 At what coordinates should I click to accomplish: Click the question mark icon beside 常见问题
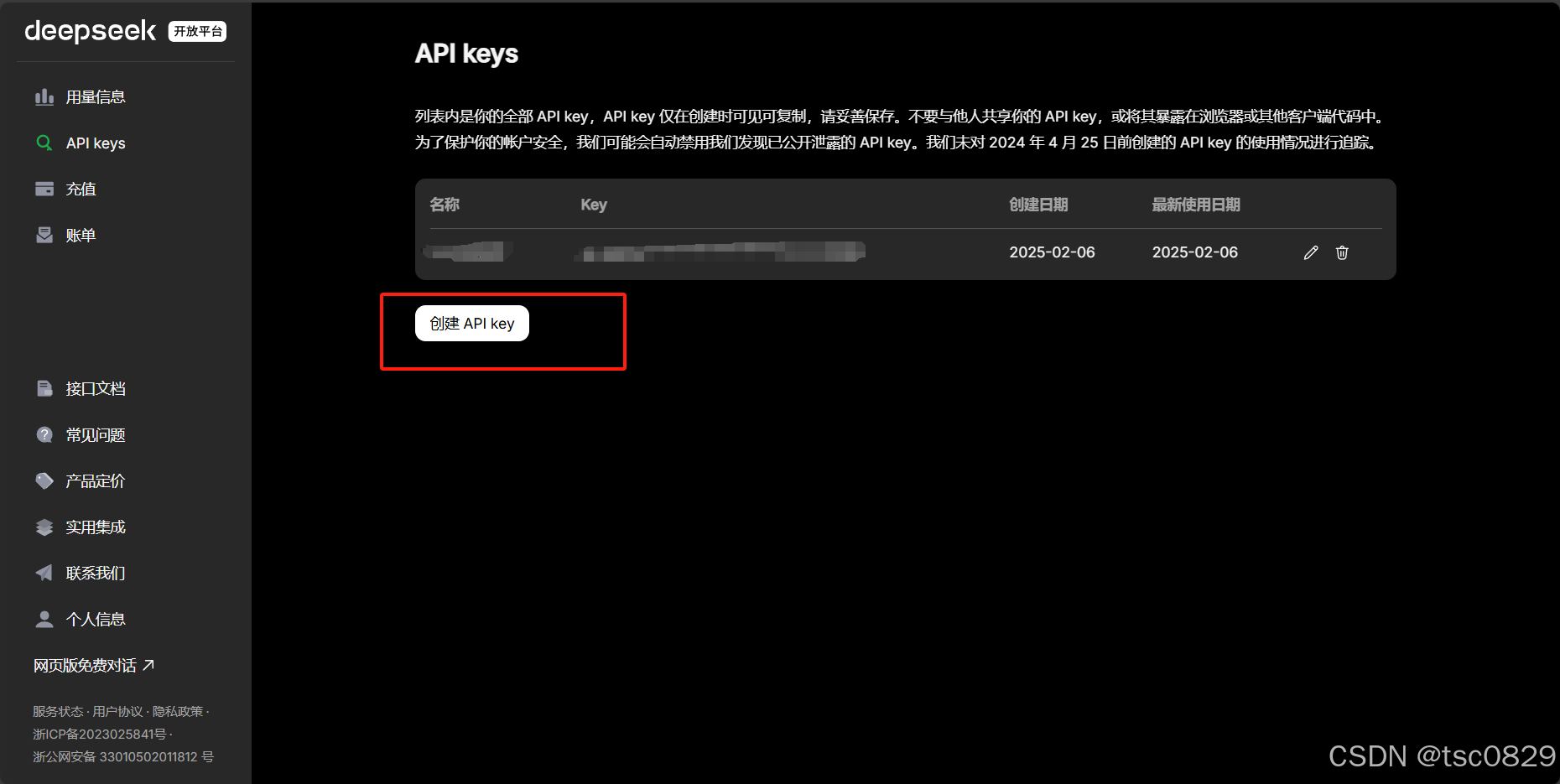pos(44,434)
